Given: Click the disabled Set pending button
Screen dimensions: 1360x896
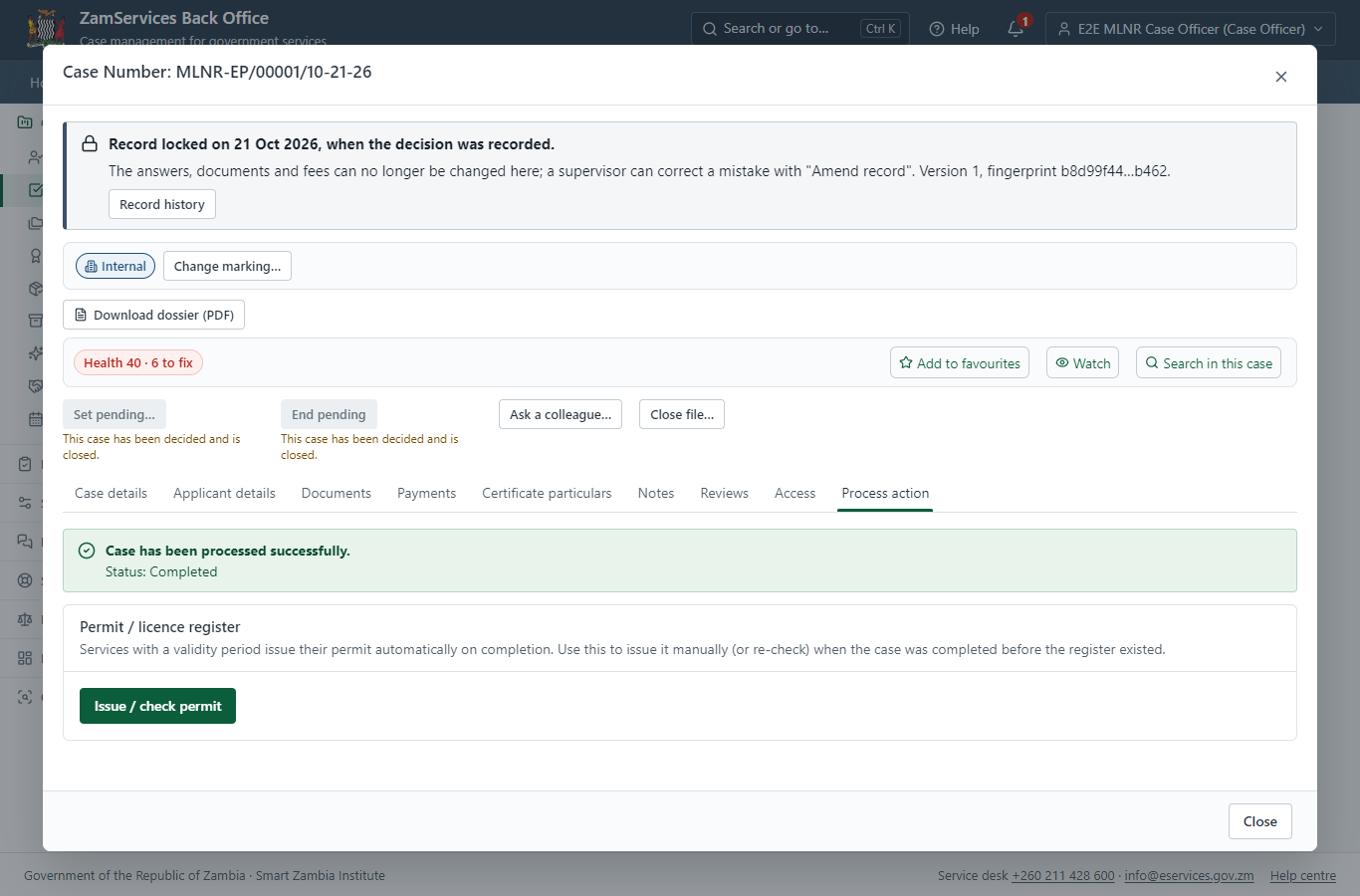Looking at the screenshot, I should (114, 414).
